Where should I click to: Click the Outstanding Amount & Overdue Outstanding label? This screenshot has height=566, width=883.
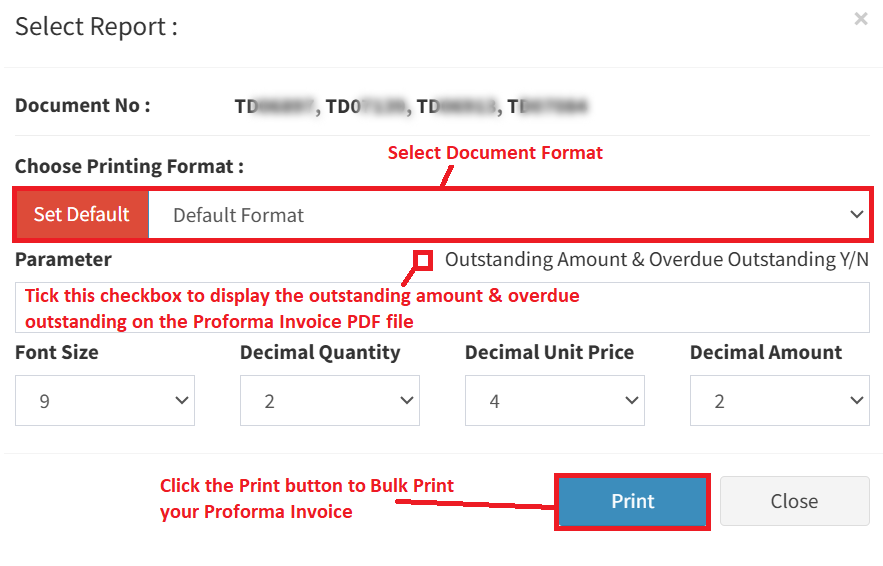tap(656, 260)
